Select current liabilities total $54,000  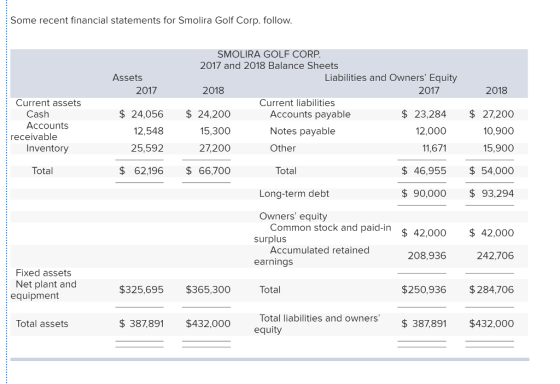tap(491, 171)
